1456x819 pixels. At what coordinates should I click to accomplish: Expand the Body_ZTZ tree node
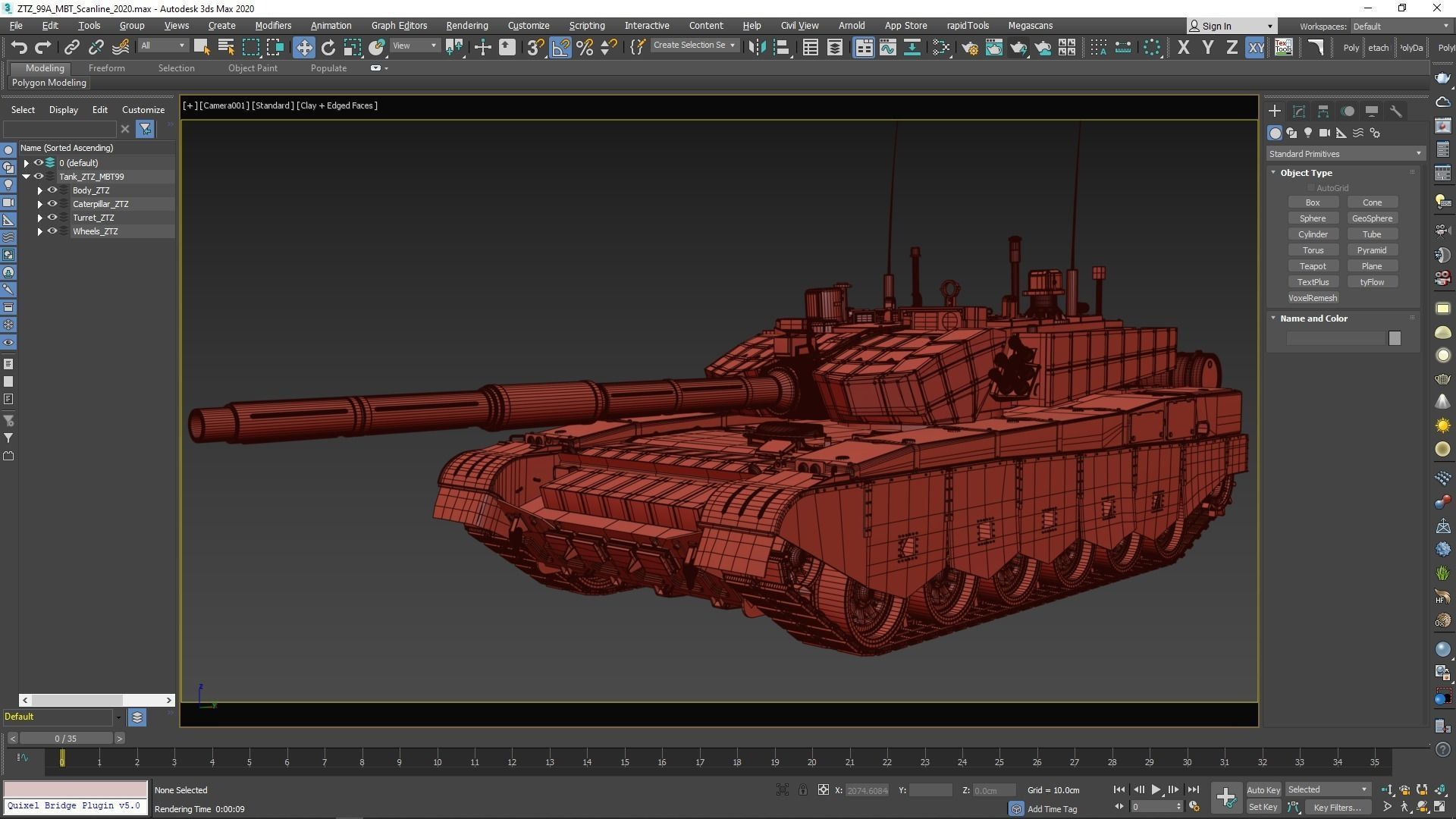tap(40, 190)
